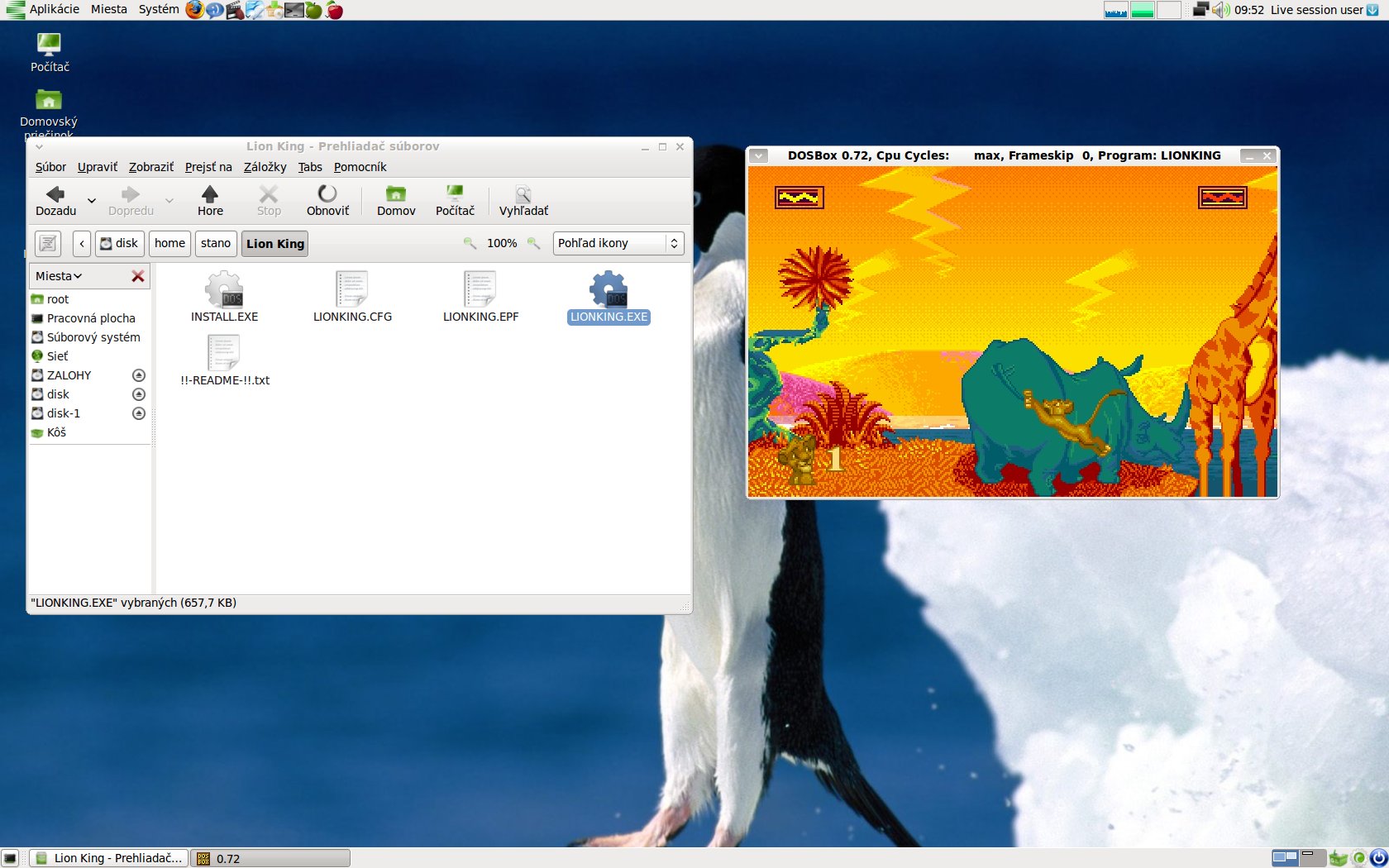Select the INSTALL.EXE file icon

click(224, 289)
